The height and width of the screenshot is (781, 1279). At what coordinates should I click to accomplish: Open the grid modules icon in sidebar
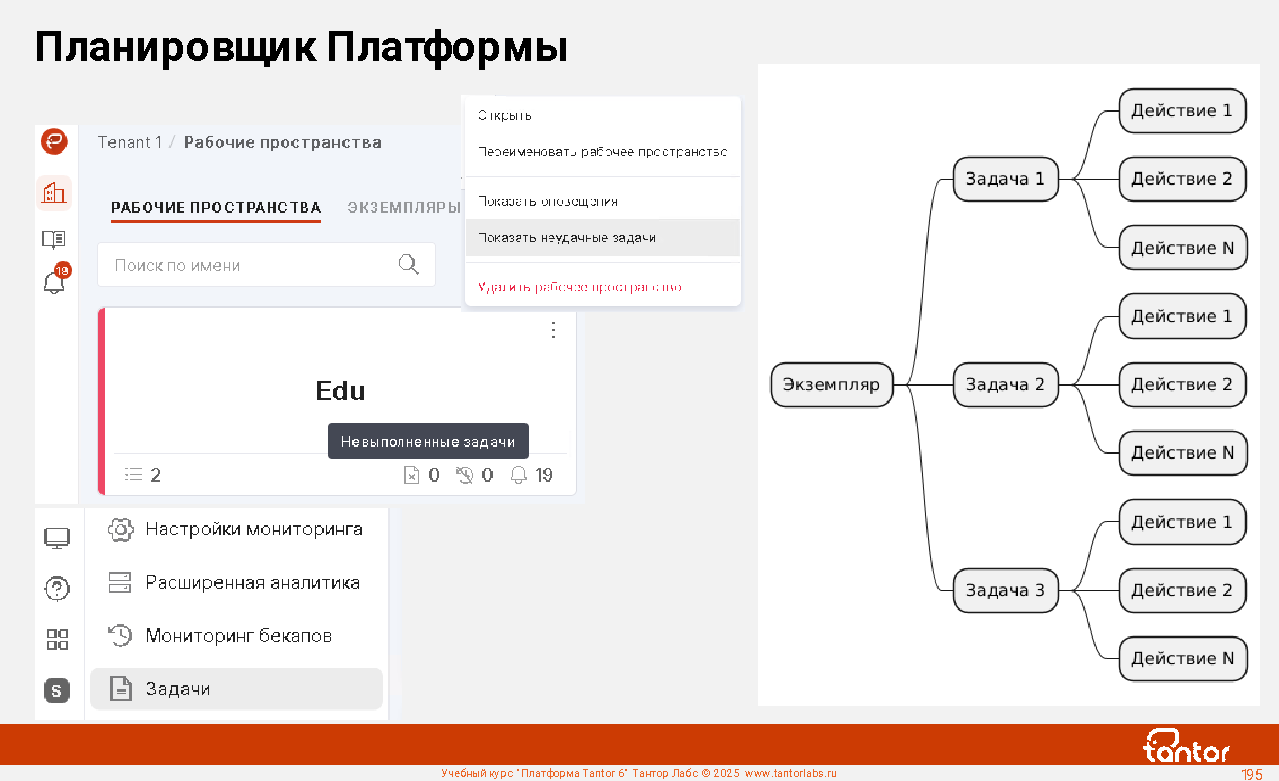pyautogui.click(x=57, y=640)
